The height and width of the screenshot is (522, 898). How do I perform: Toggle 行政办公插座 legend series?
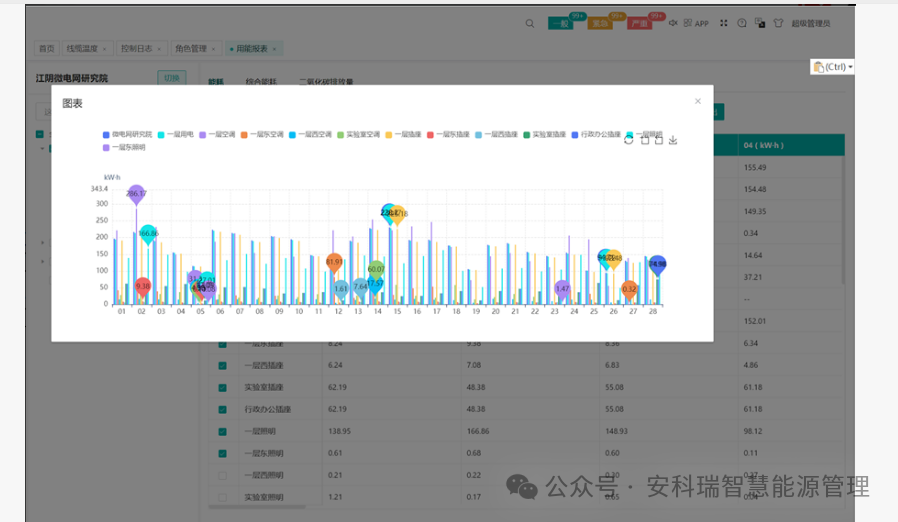(596, 135)
